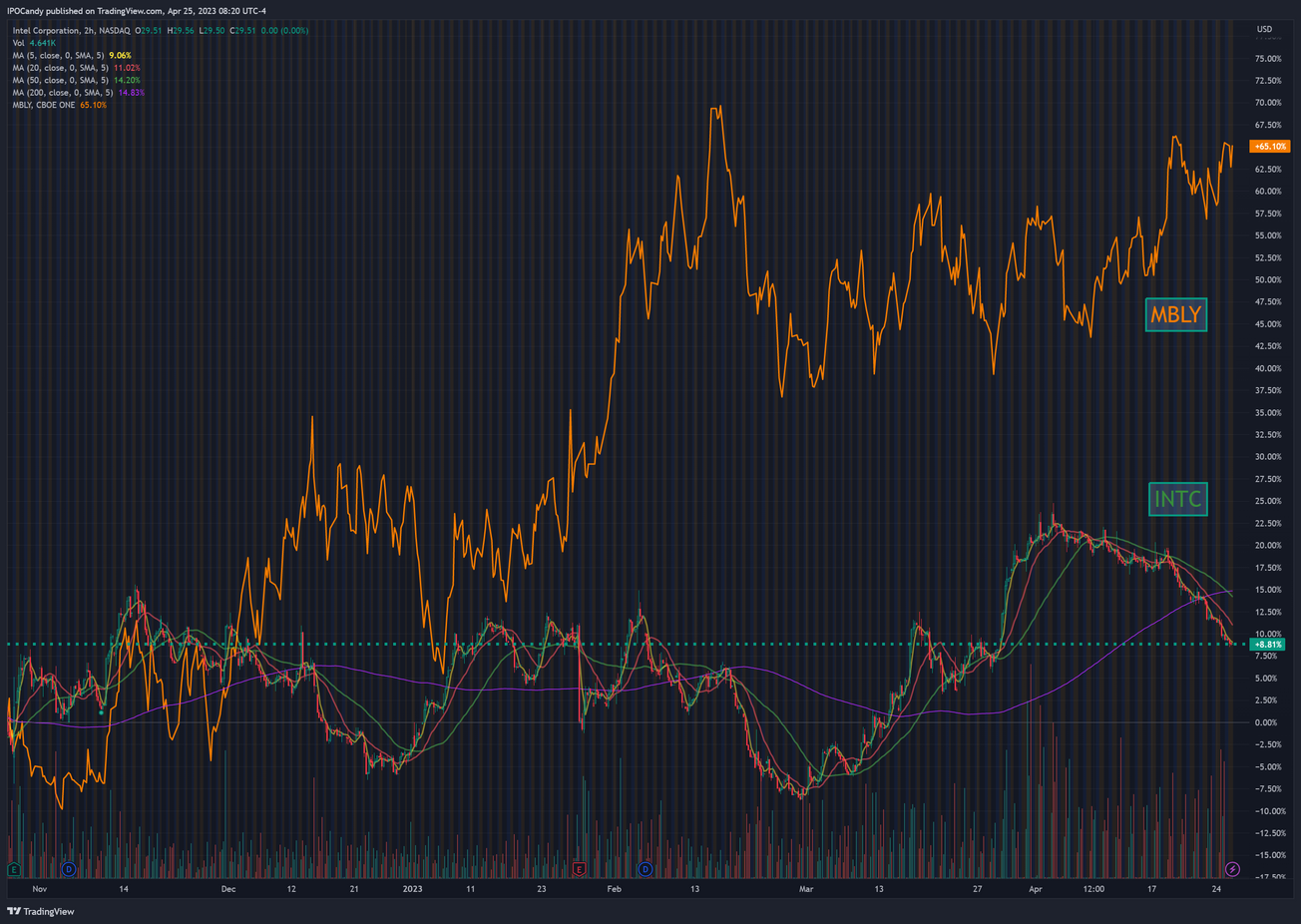Viewport: 1301px width, 924px height.
Task: Select the INTC text label box
Action: tap(1177, 499)
